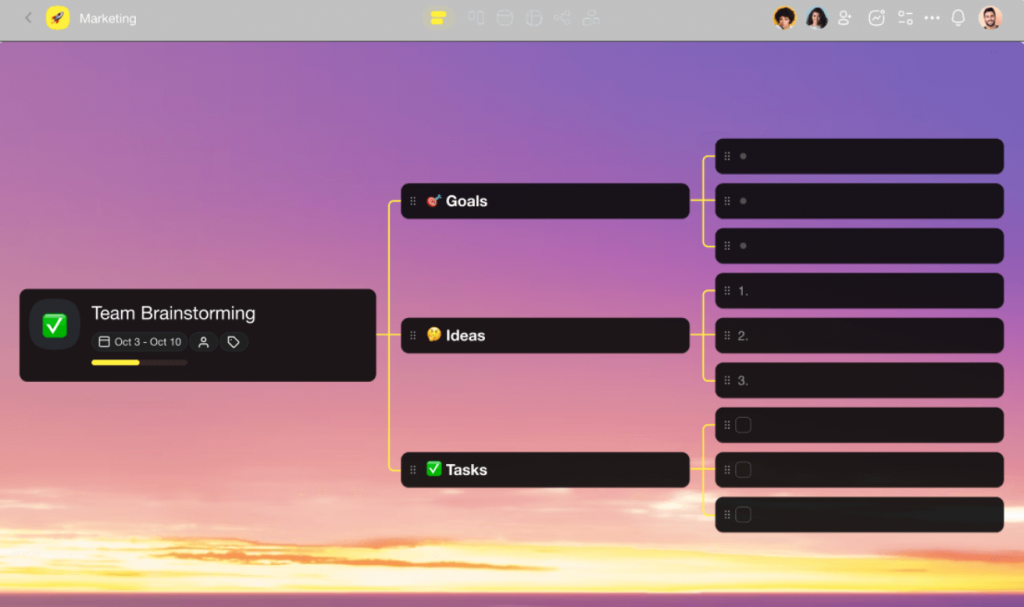Select the idea item numbered 2.
The width and height of the screenshot is (1024, 607).
coord(859,335)
